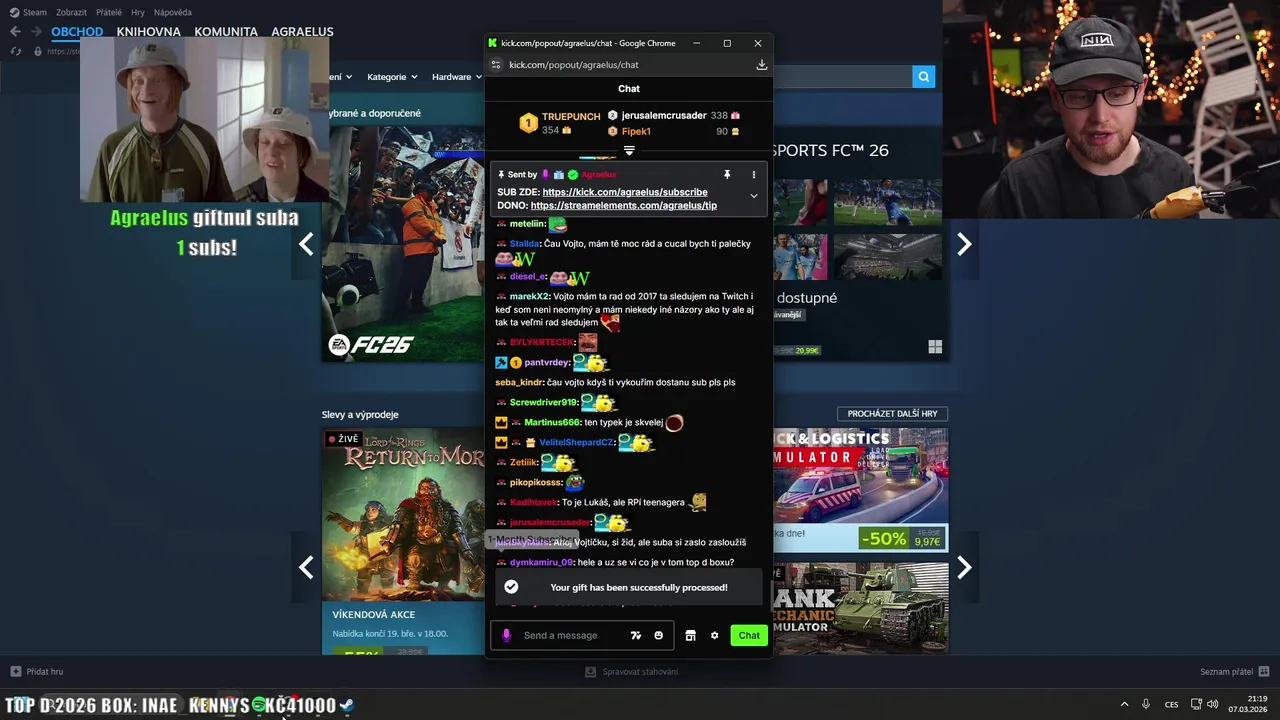This screenshot has height=720, width=1280.
Task: Click Přidat hru at Steam bottom
Action: pos(37,672)
